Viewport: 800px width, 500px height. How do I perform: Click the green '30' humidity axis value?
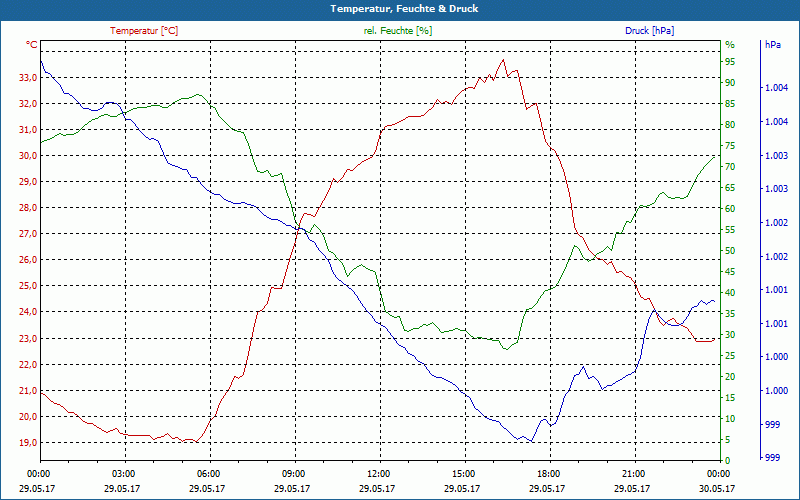coord(731,335)
